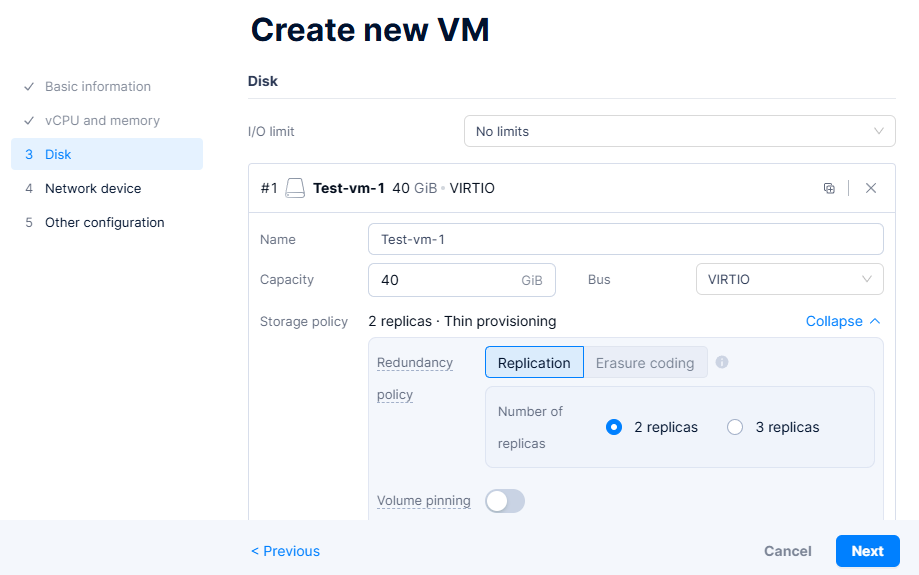Click the checkmark beside vCPU and memory
The width and height of the screenshot is (919, 575).
tap(30, 121)
